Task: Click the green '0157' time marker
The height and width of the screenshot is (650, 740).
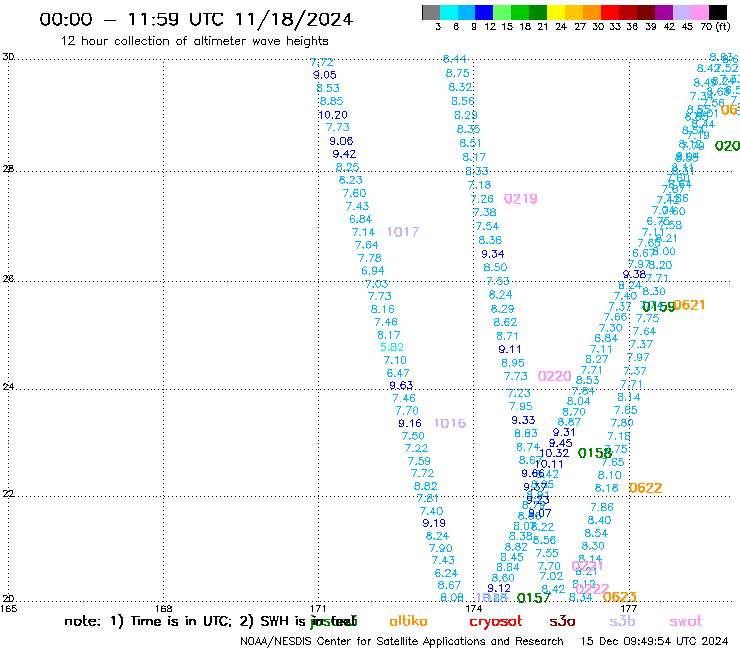Action: tap(534, 598)
